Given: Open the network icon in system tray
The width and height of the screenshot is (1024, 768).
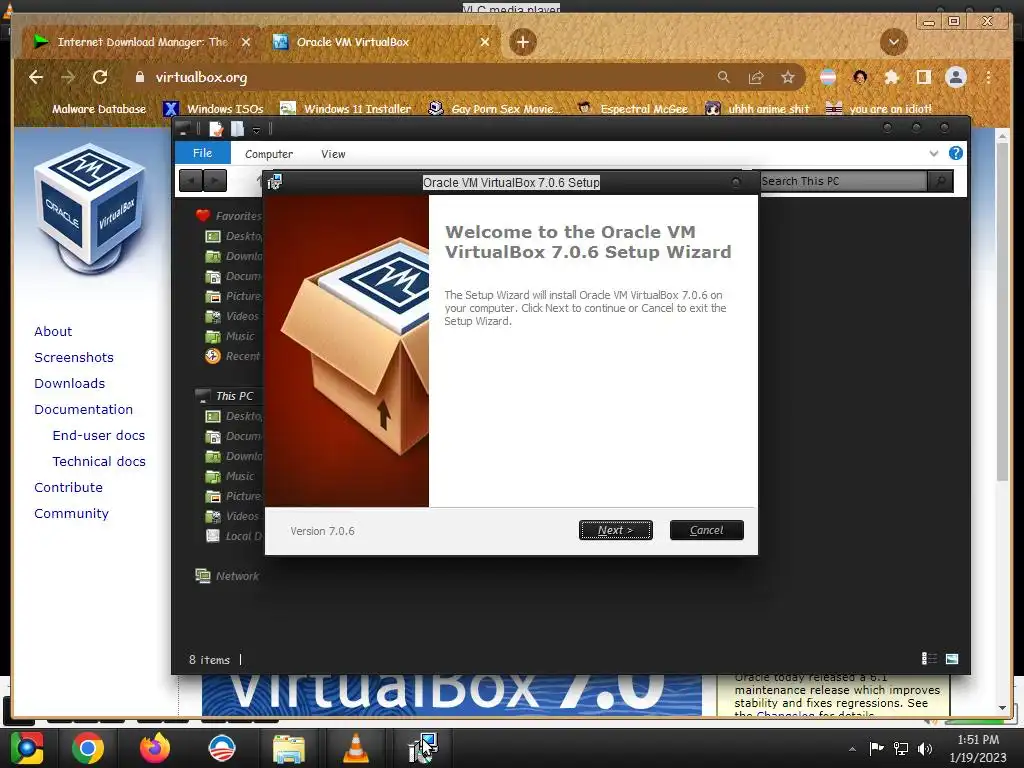Looking at the screenshot, I should 901,749.
